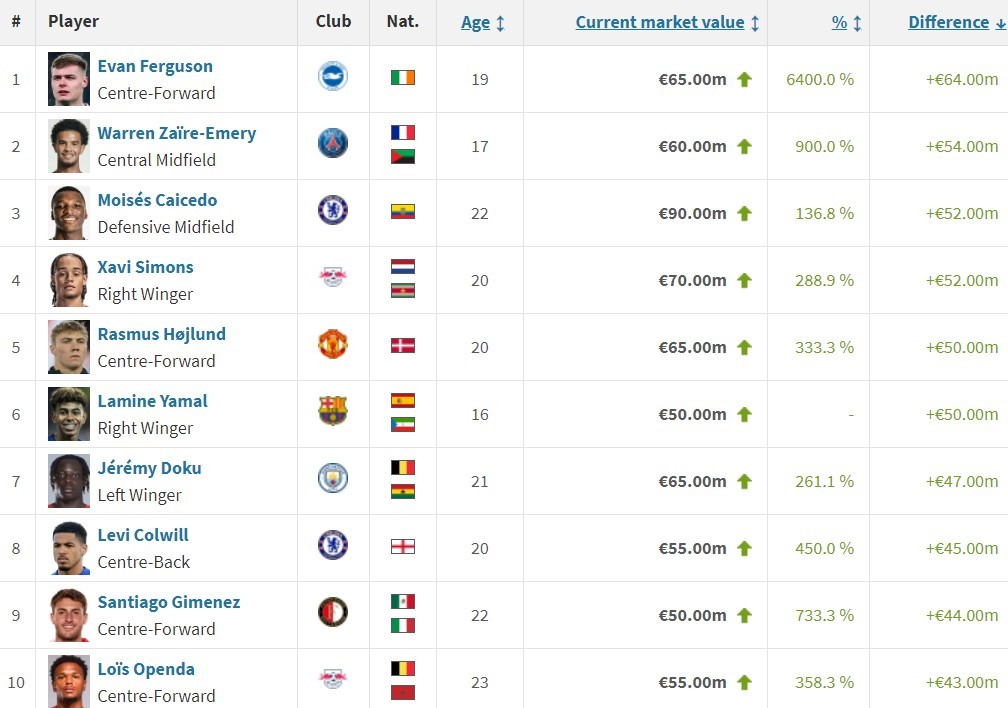Click Jérémy Doku's portrait thumbnail
1008x708 pixels.
[69, 481]
